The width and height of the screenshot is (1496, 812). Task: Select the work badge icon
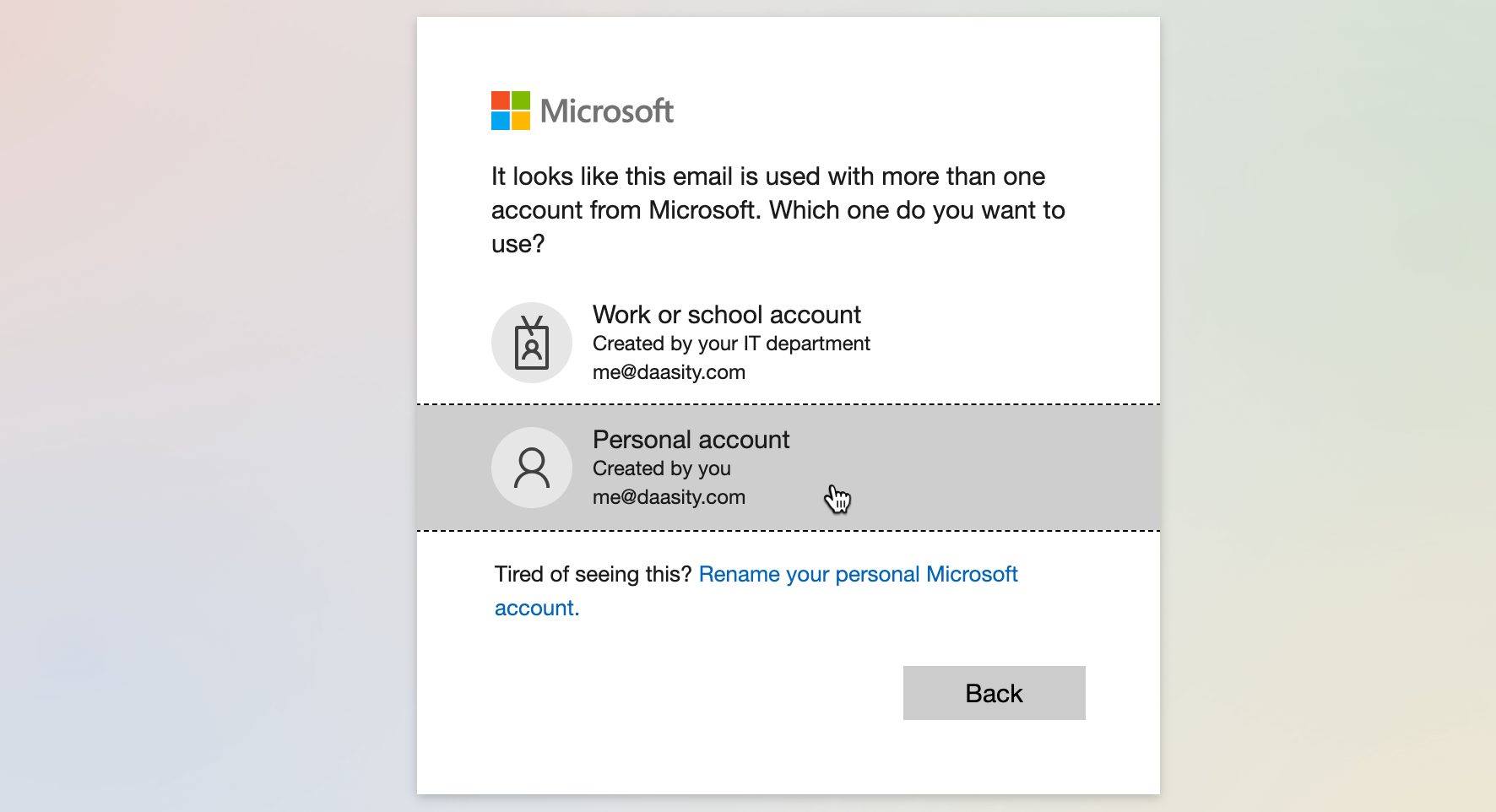(532, 343)
